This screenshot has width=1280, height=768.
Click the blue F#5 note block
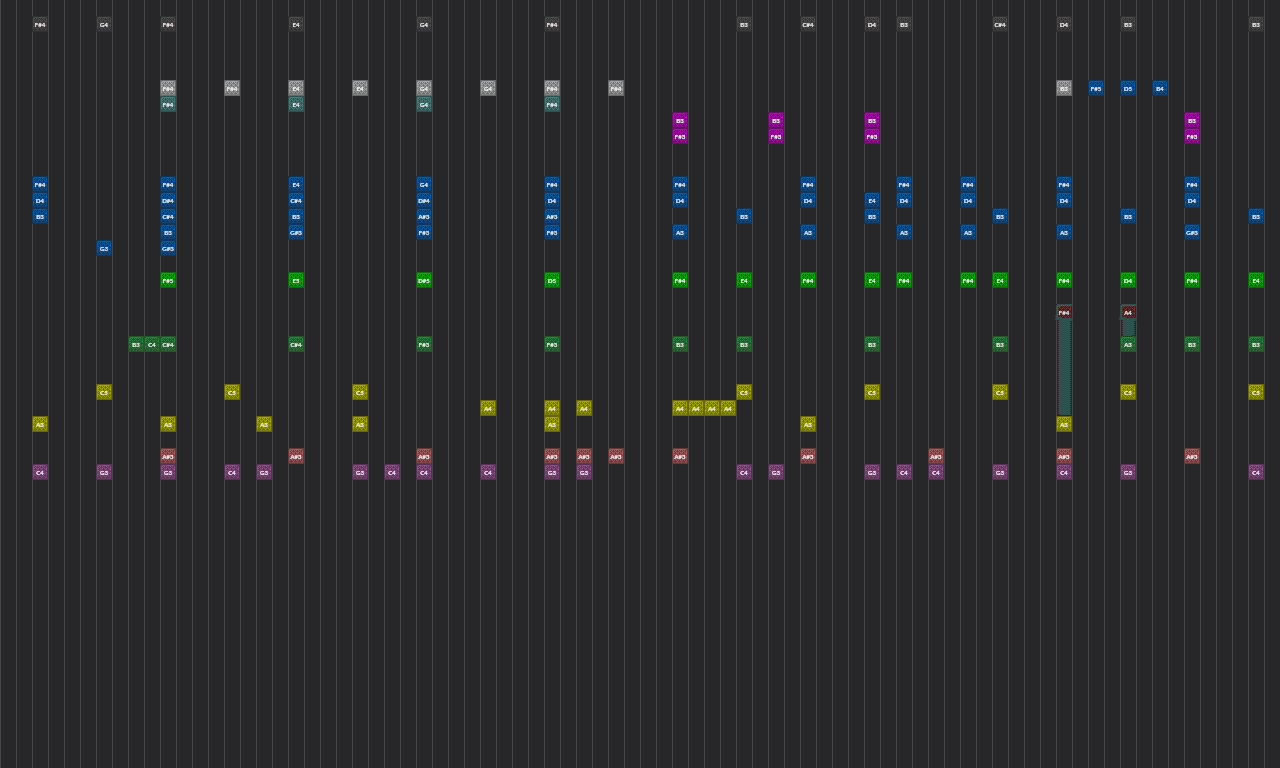pyautogui.click(x=1096, y=88)
